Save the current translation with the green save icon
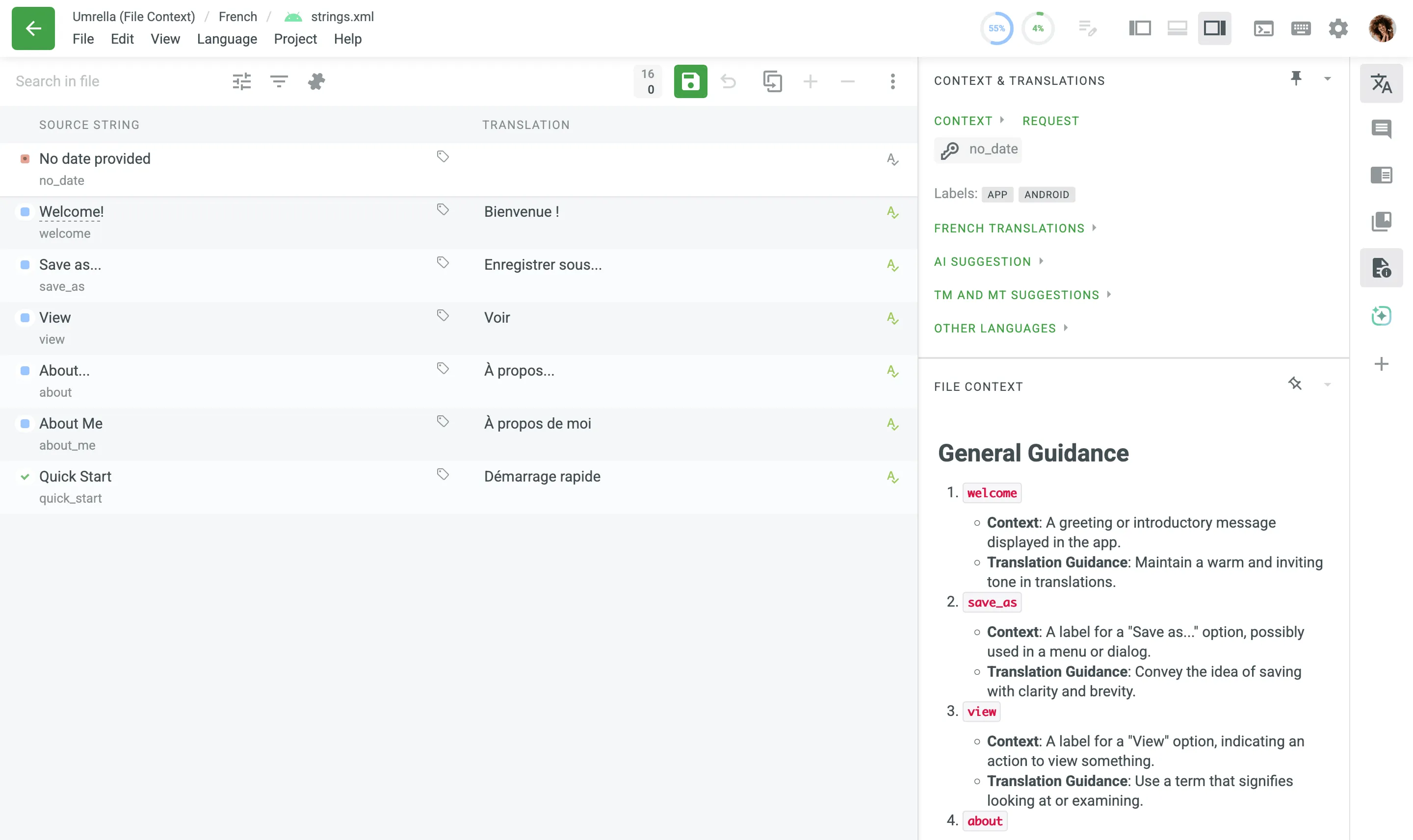 click(x=690, y=81)
